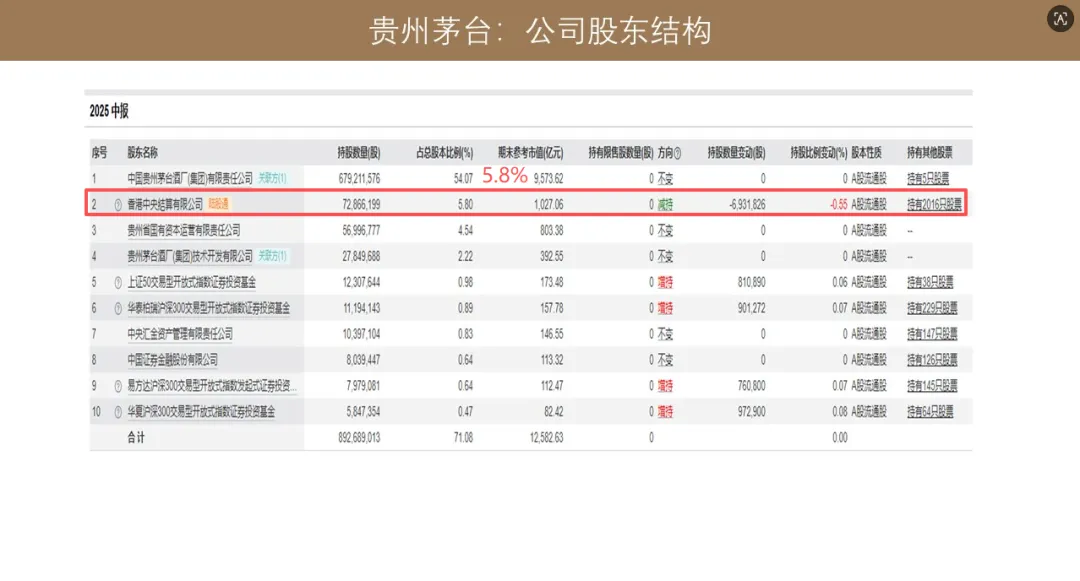1080x581 pixels.
Task: Click 持有64只股票 link
Action: pyautogui.click(x=930, y=412)
